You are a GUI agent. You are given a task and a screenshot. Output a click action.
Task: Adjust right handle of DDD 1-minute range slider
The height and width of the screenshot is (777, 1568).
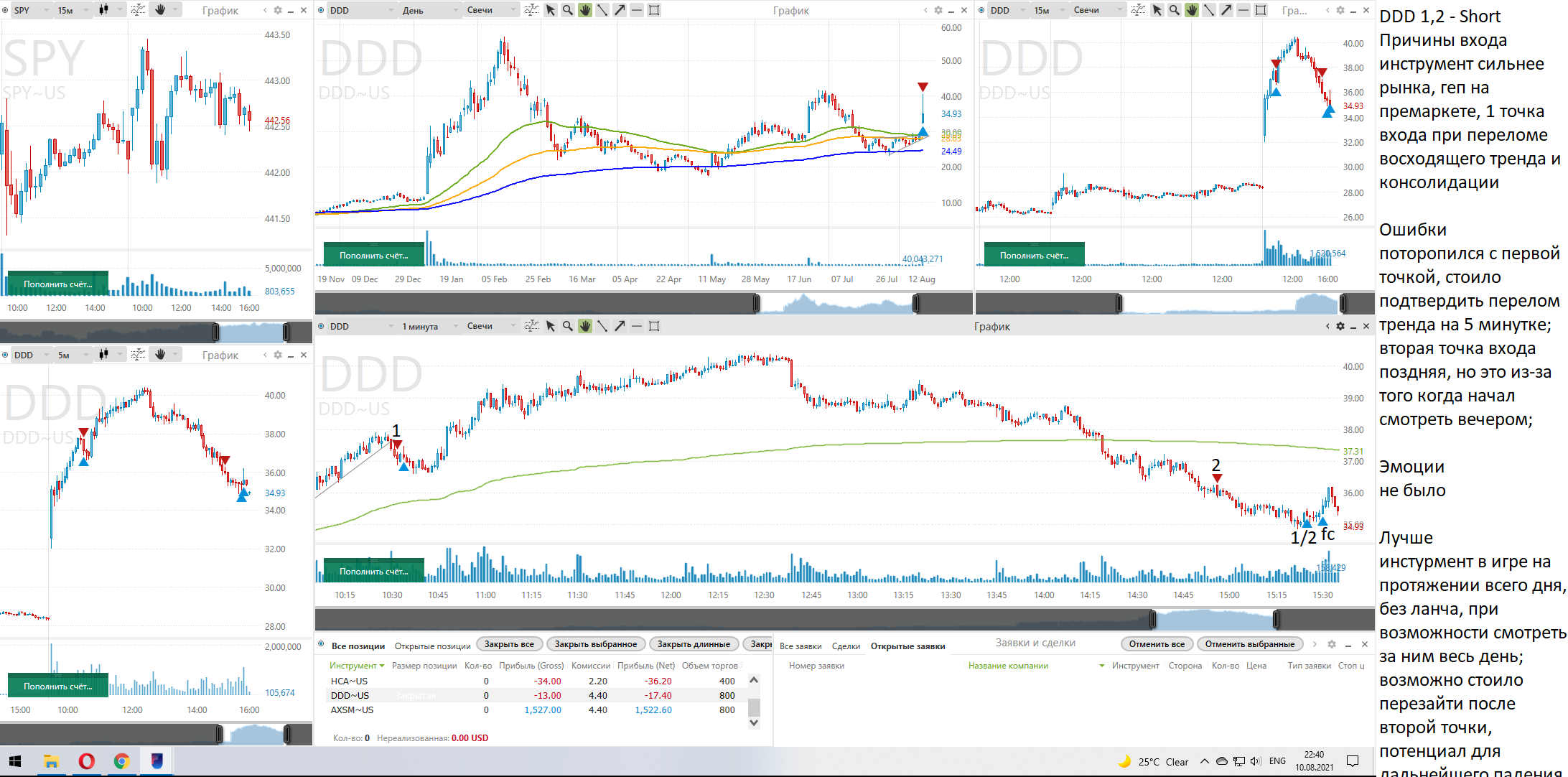click(x=1276, y=619)
